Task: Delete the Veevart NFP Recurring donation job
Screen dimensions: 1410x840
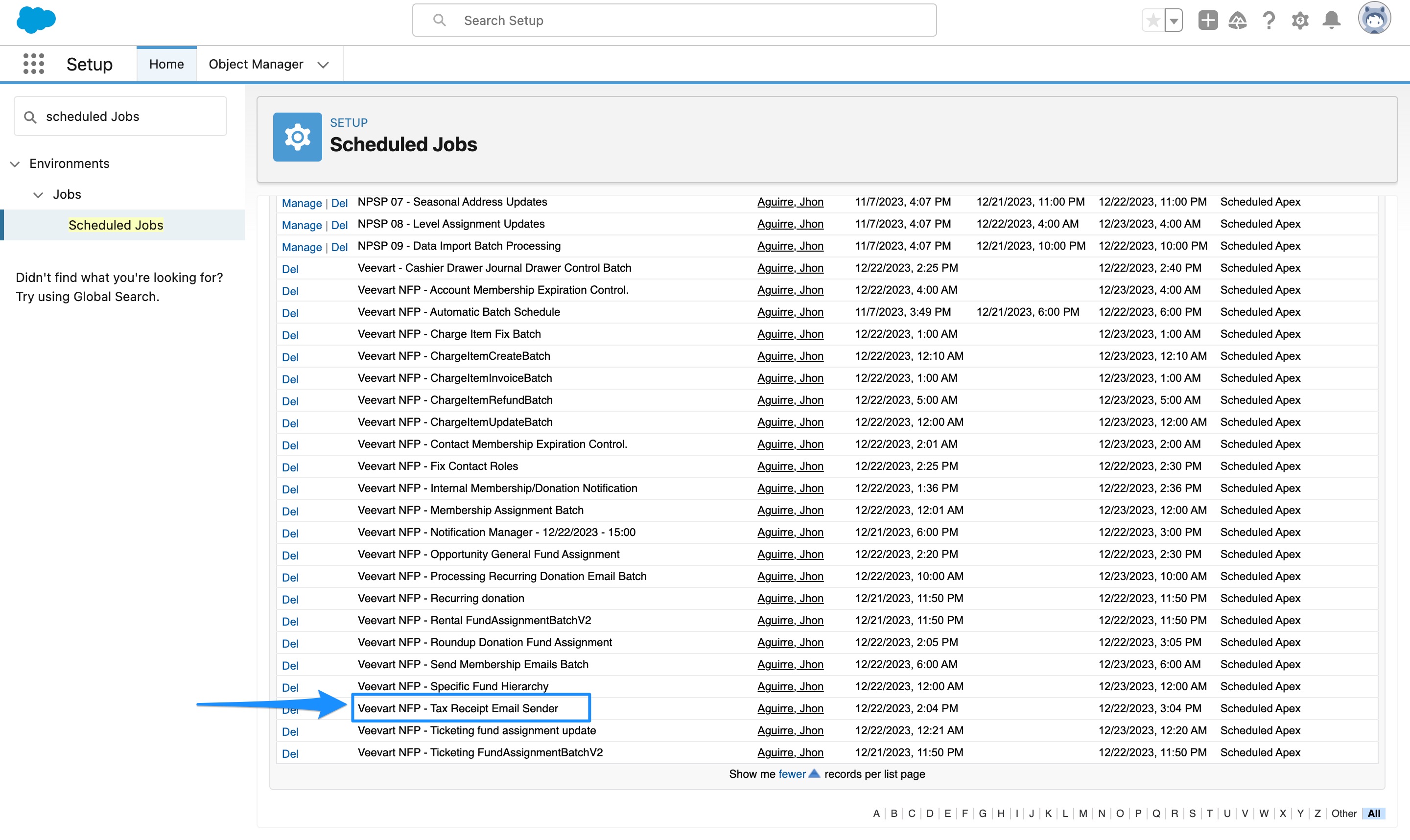Action: (290, 600)
